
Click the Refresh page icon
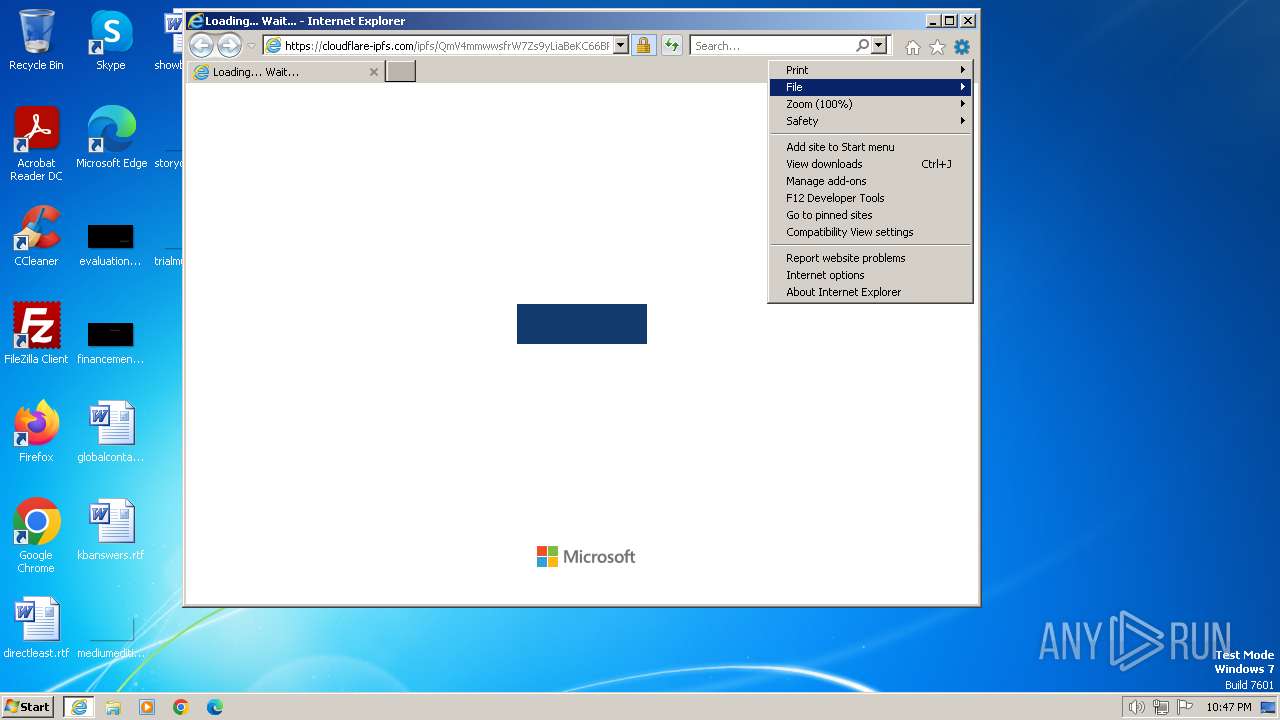pyautogui.click(x=671, y=45)
